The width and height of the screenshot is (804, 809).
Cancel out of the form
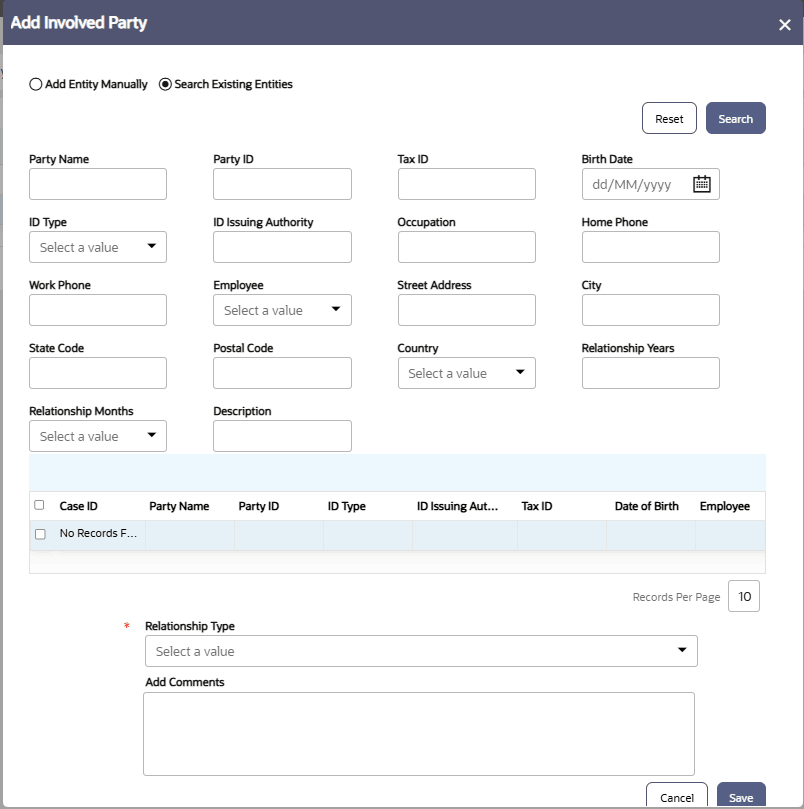[x=677, y=798]
